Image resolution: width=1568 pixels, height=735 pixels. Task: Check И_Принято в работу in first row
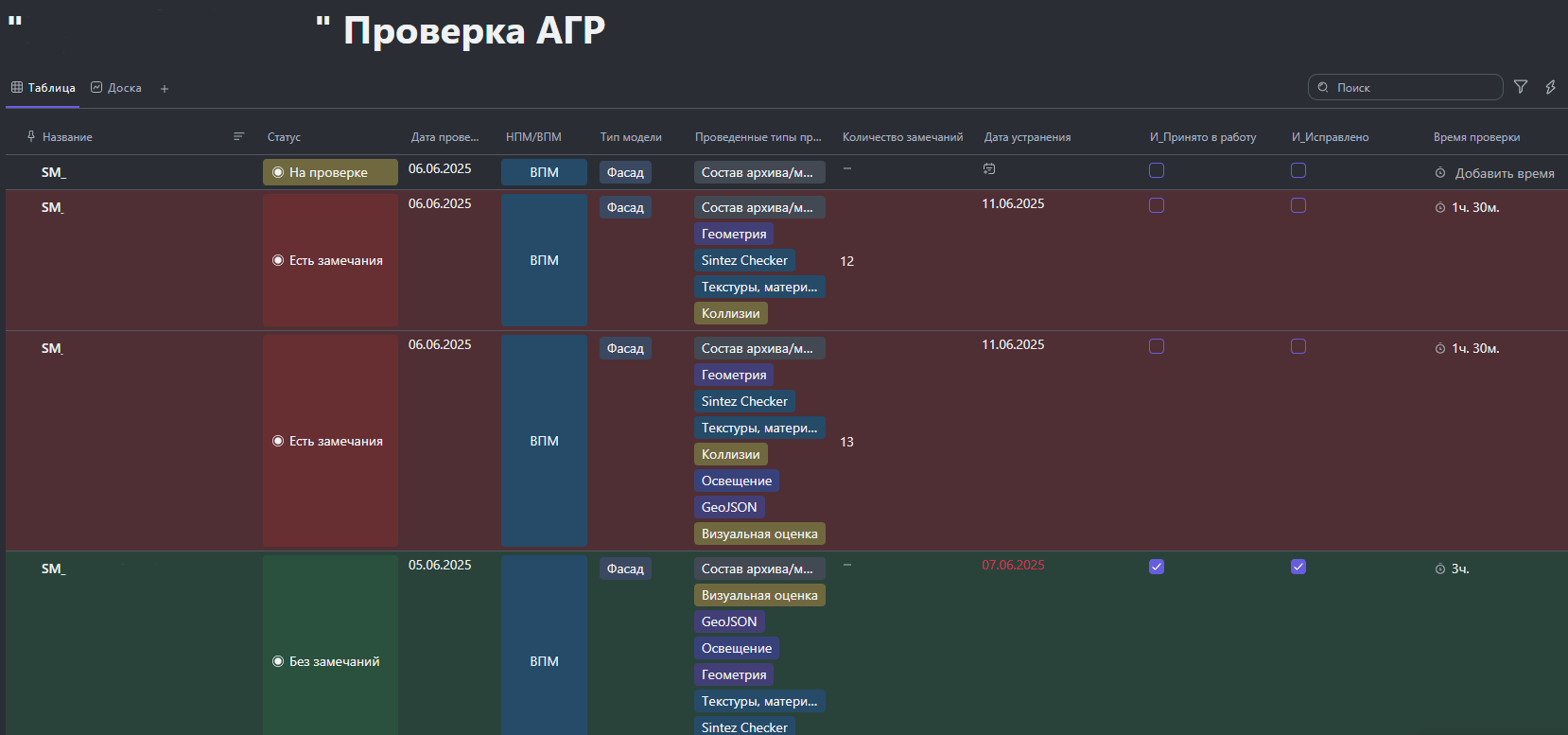(1157, 170)
